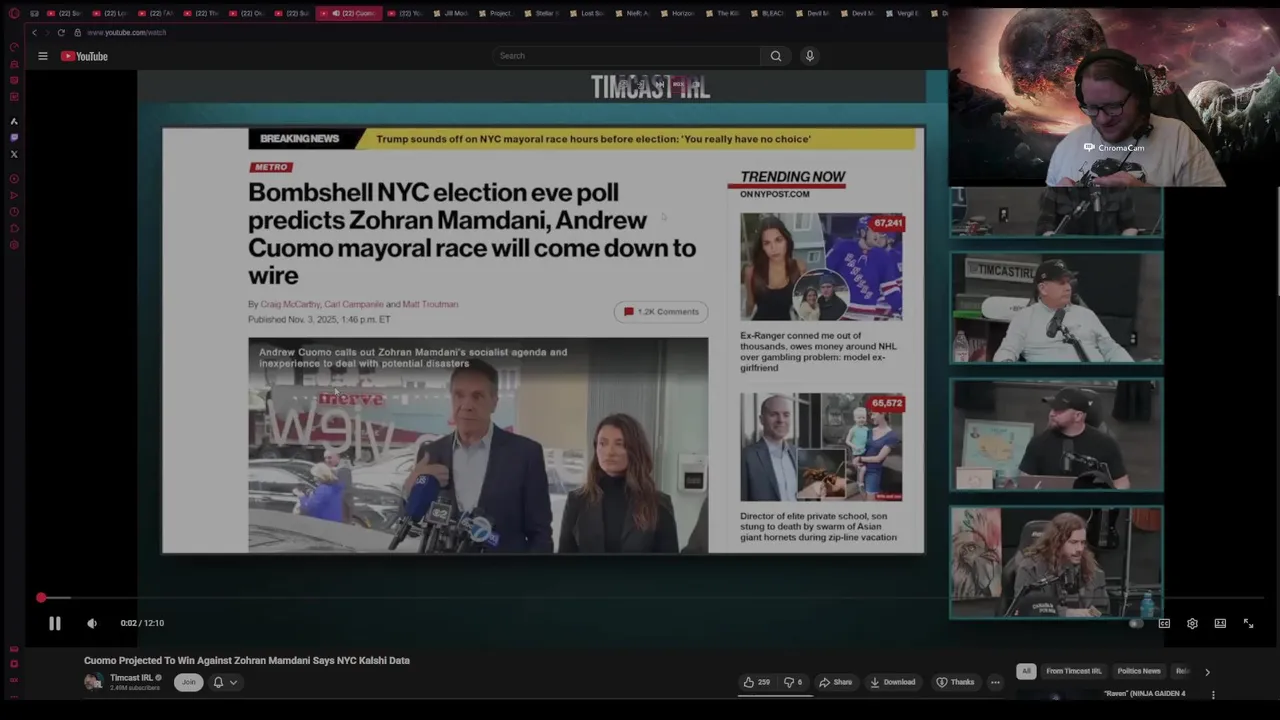Open Timcast IRL channel avatar
This screenshot has height=720, width=1280.
point(94,682)
